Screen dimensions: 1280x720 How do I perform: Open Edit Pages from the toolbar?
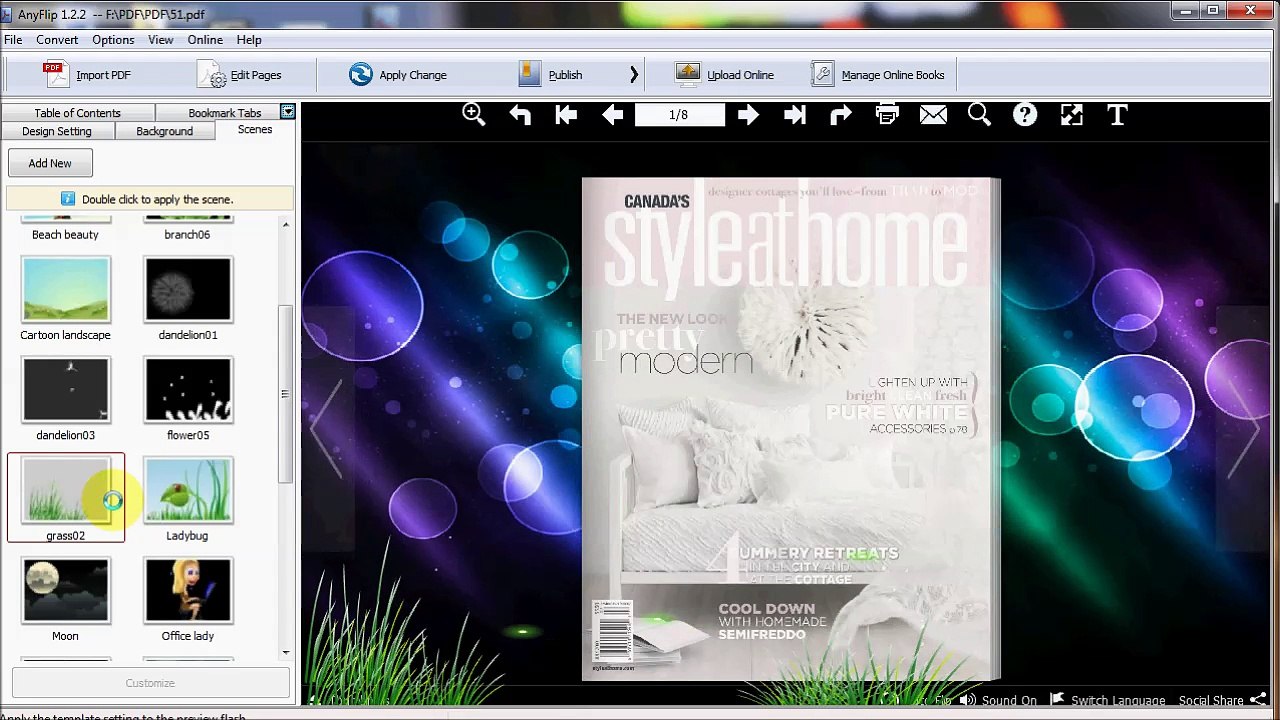239,75
